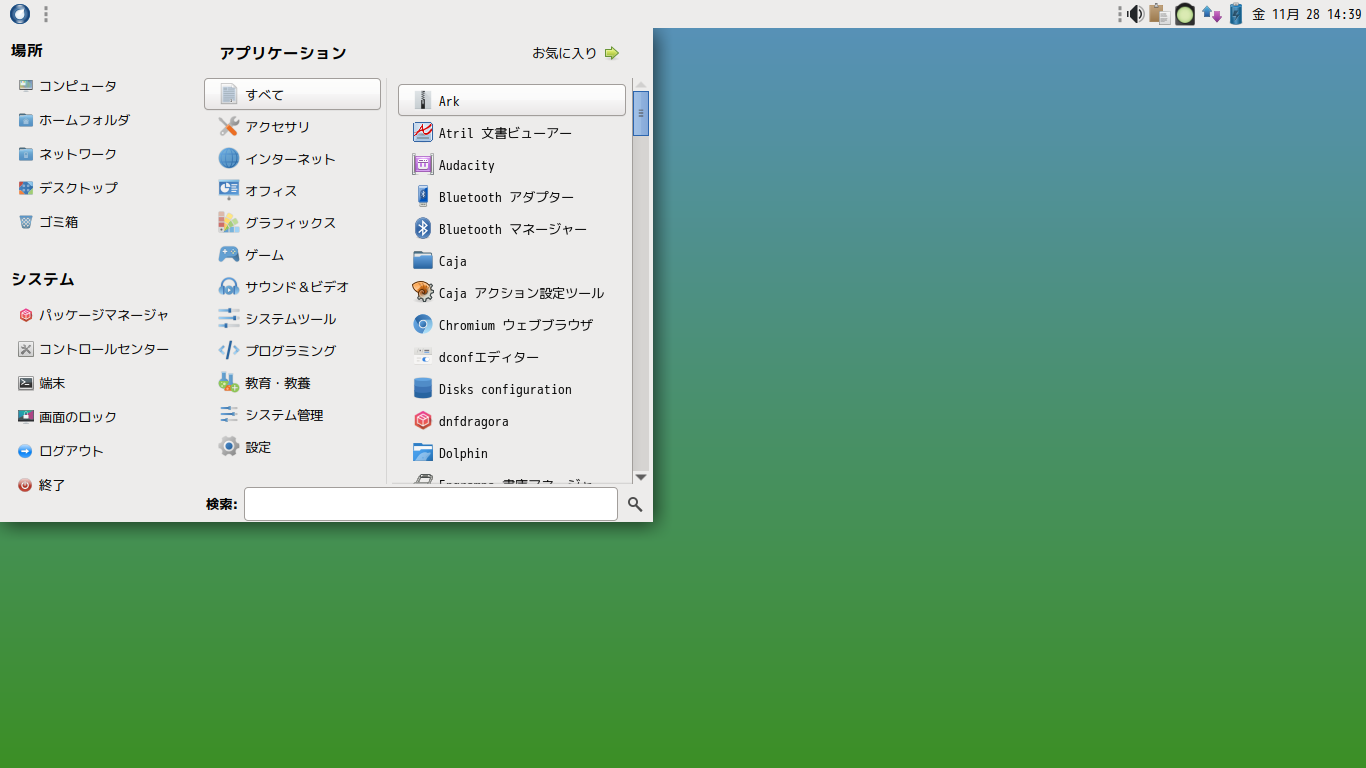Show the プログラミング category
Screen dimensions: 1366x768
(292, 351)
